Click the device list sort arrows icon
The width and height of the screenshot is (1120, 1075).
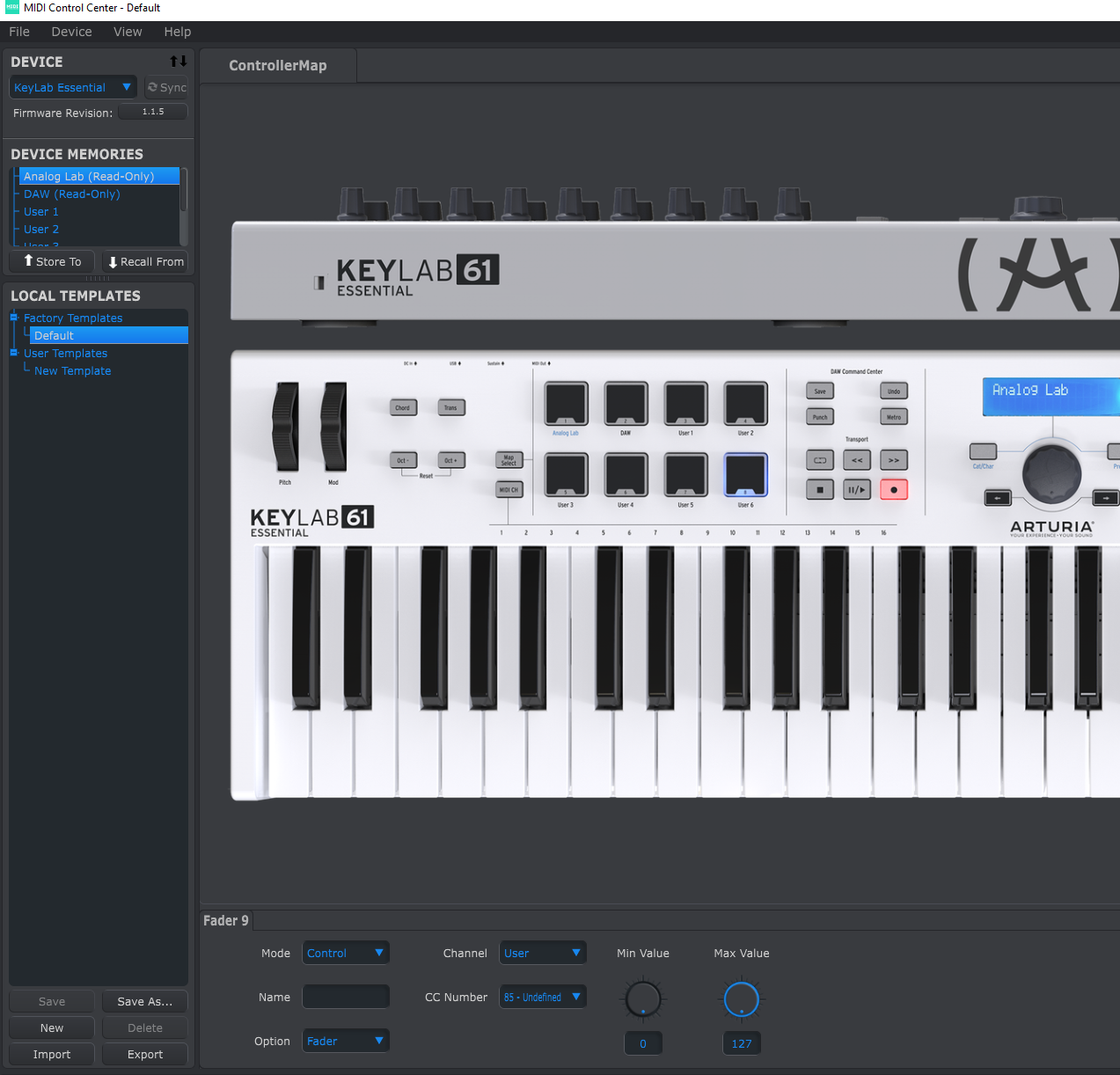point(179,62)
